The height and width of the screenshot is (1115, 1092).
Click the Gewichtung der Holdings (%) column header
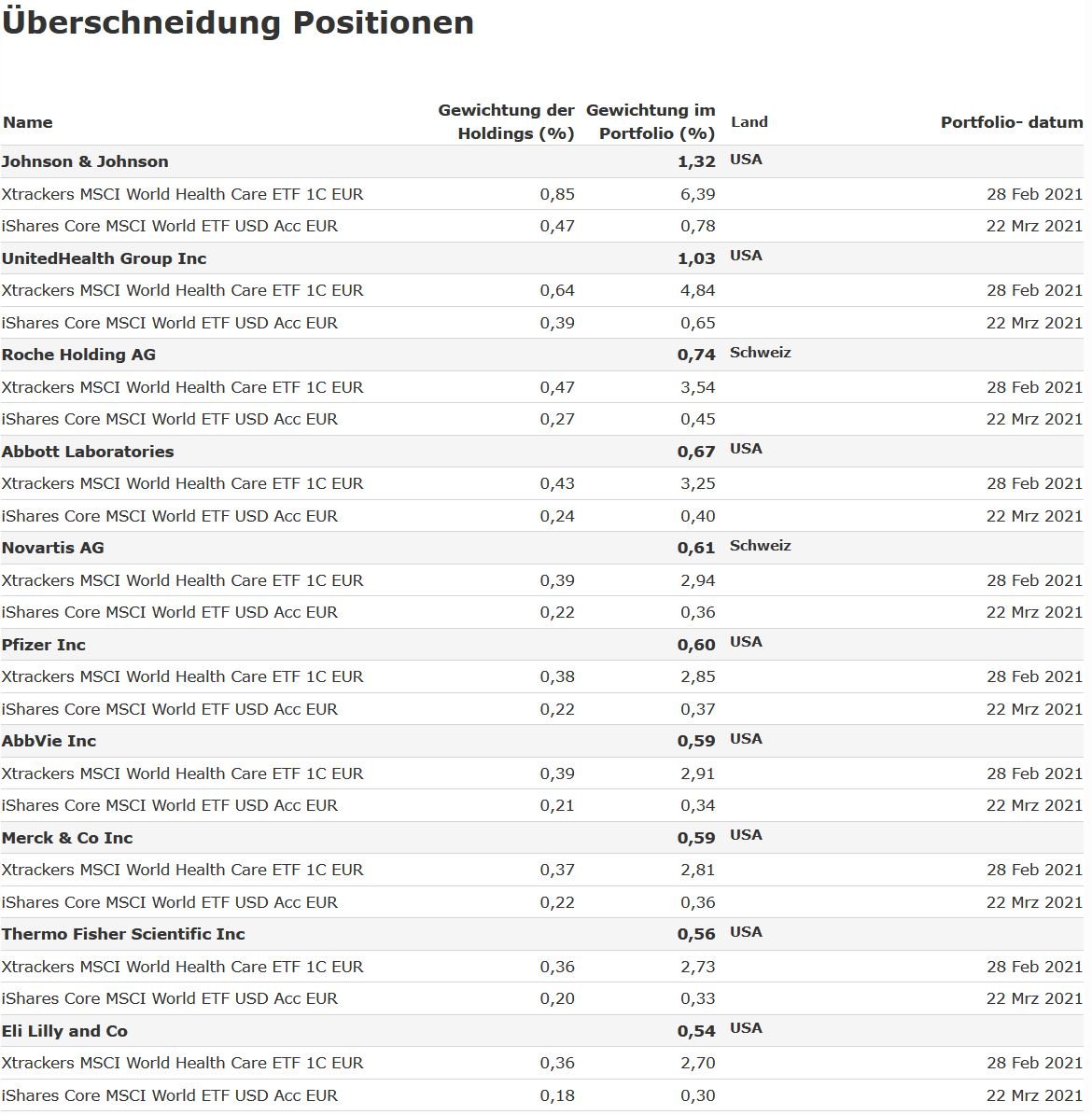[507, 121]
